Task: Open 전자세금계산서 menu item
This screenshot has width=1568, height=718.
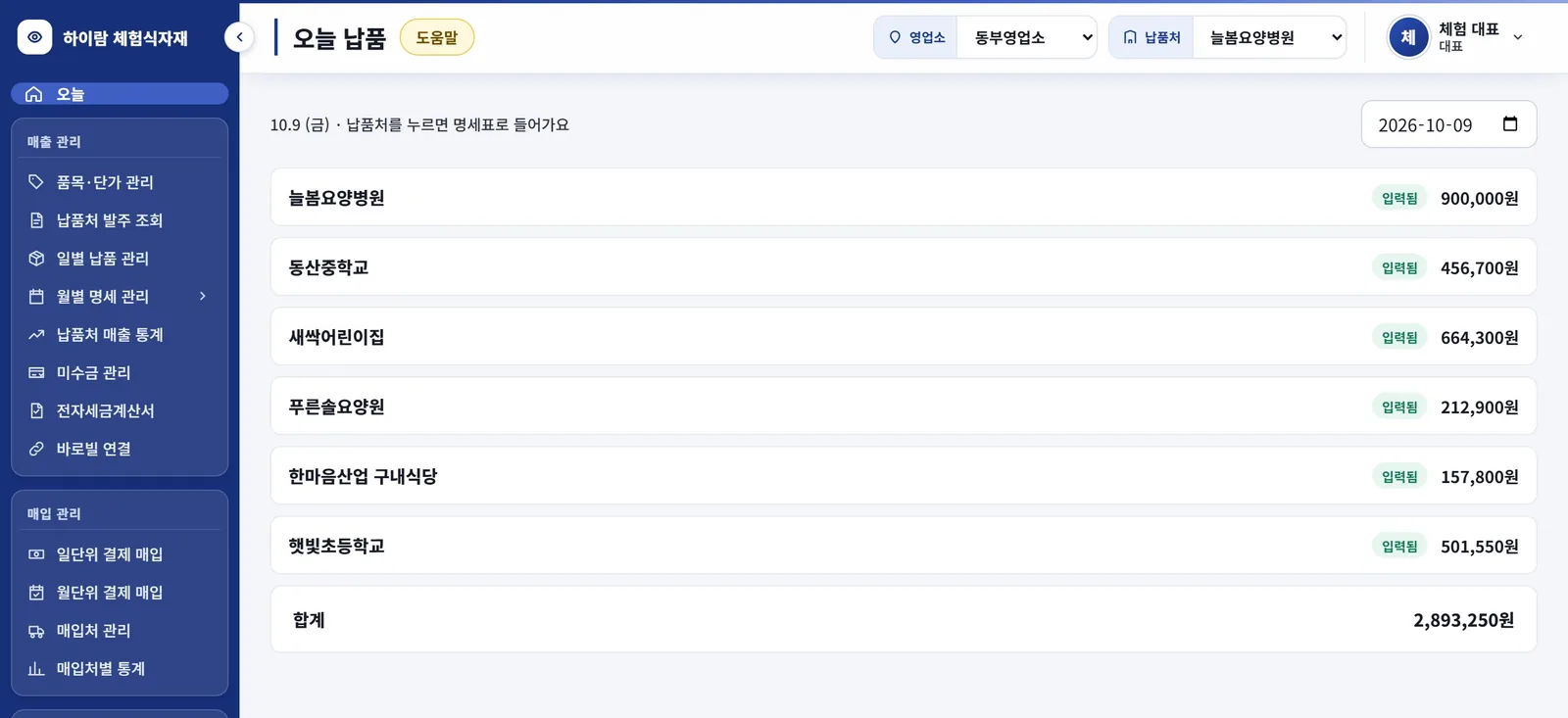Action: 120,411
